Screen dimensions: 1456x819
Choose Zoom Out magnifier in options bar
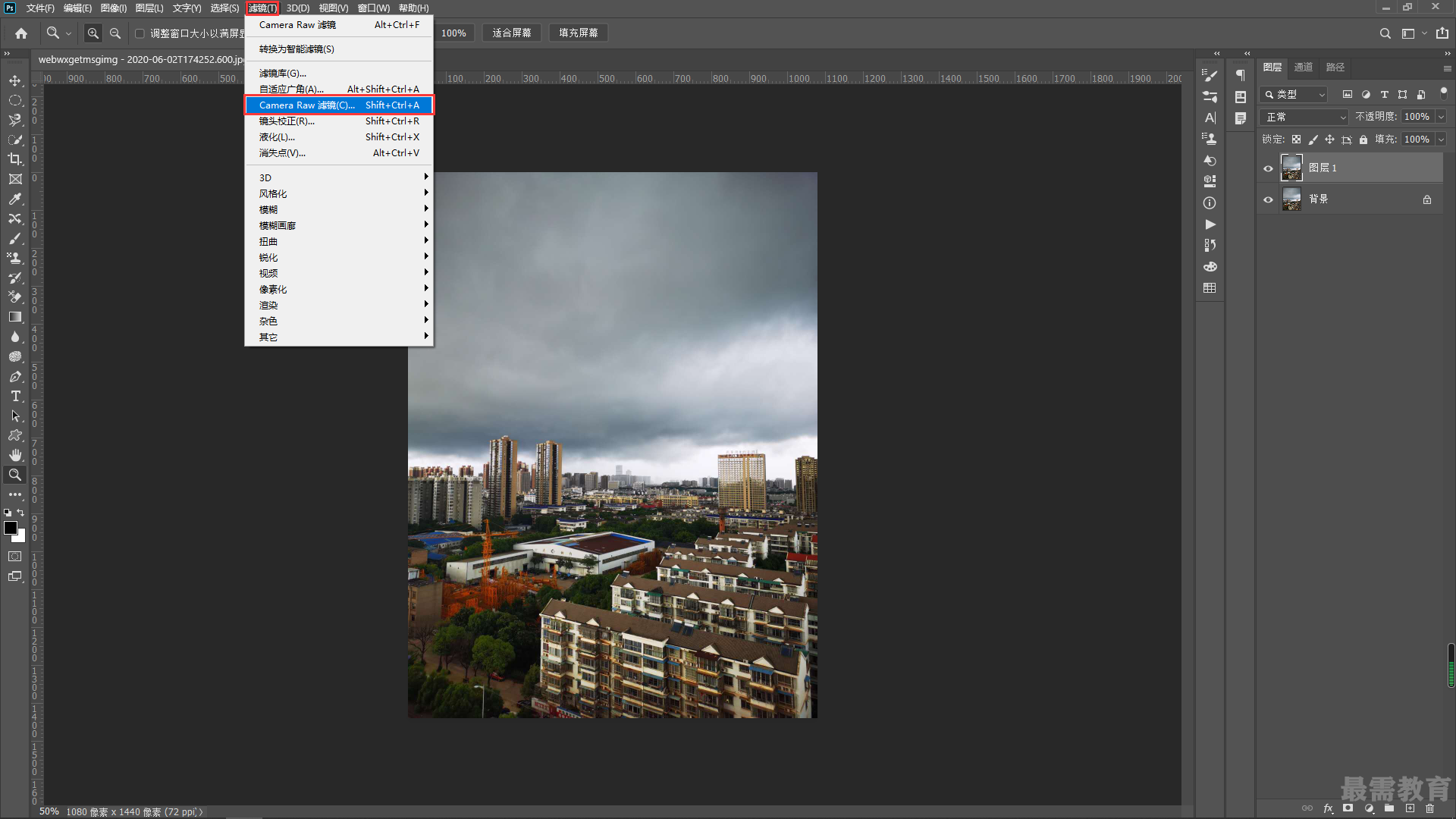pos(115,33)
